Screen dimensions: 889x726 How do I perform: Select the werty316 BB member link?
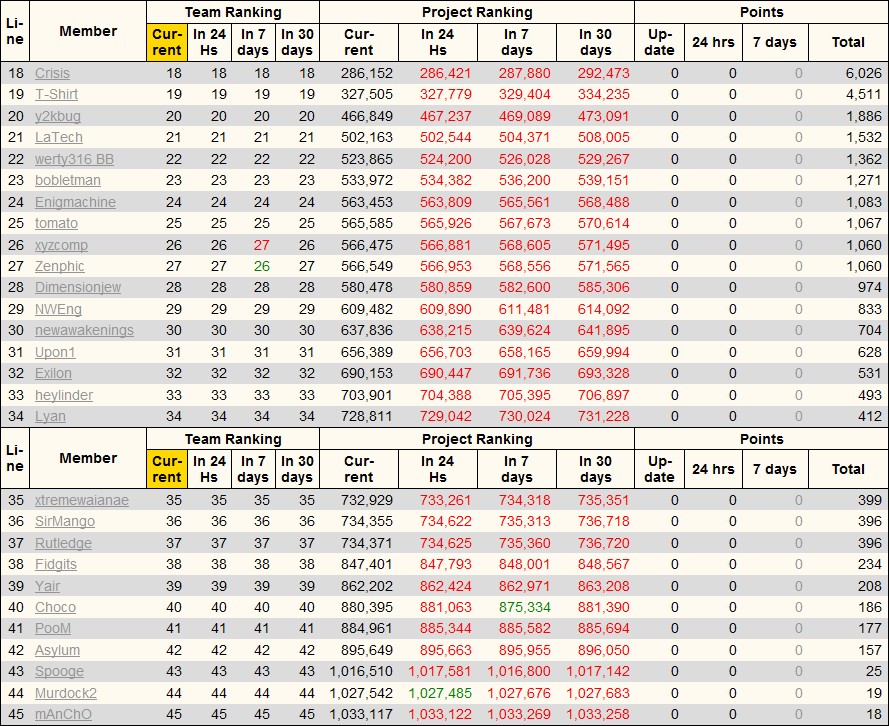(74, 159)
